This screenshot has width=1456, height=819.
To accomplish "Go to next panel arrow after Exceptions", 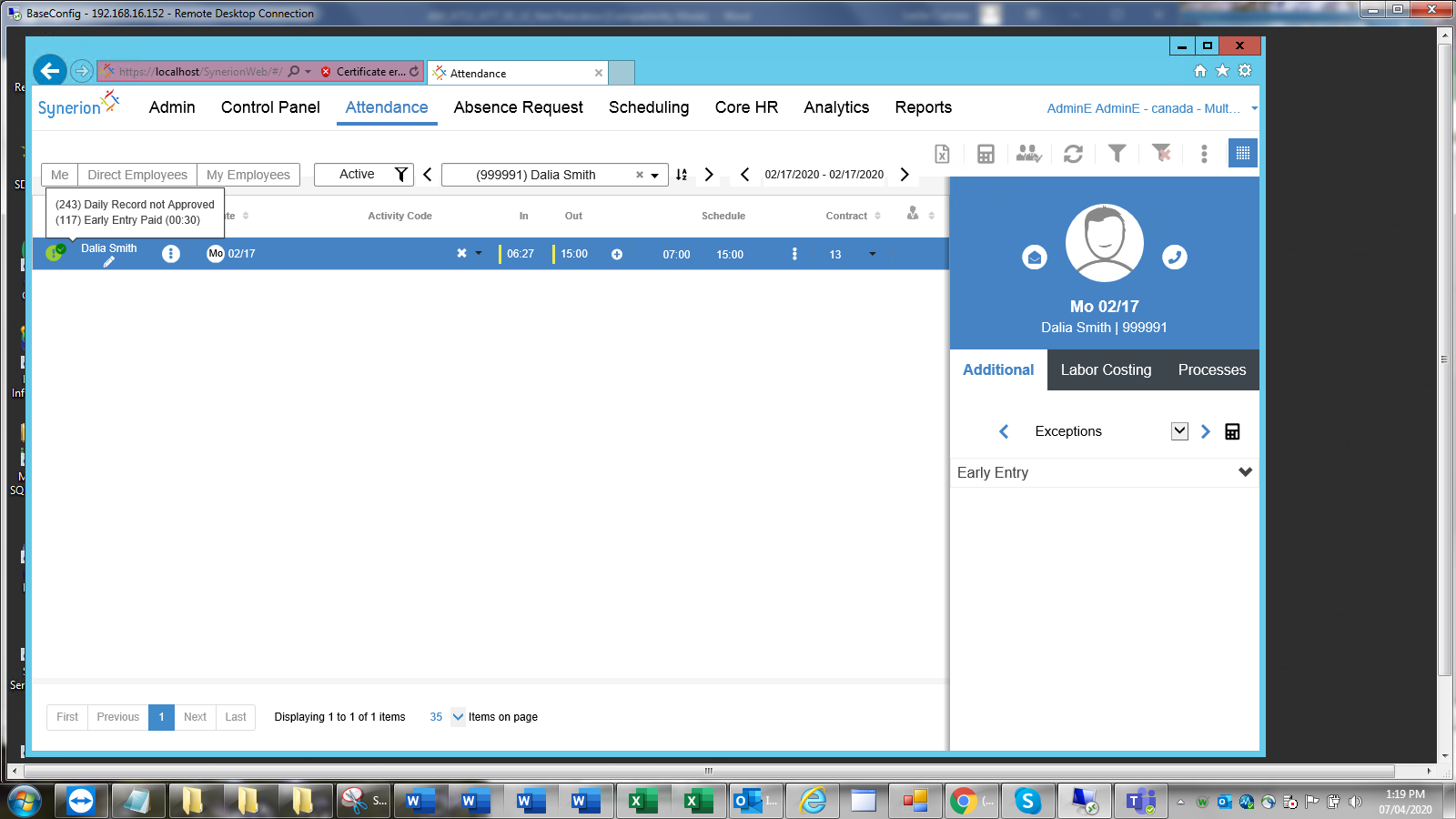I will (1206, 431).
